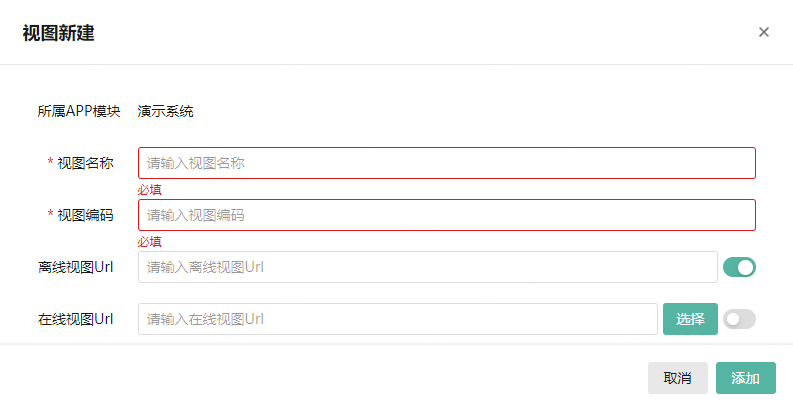The width and height of the screenshot is (793, 408).
Task: Click the 视图名称 field label text
Action: (x=86, y=163)
